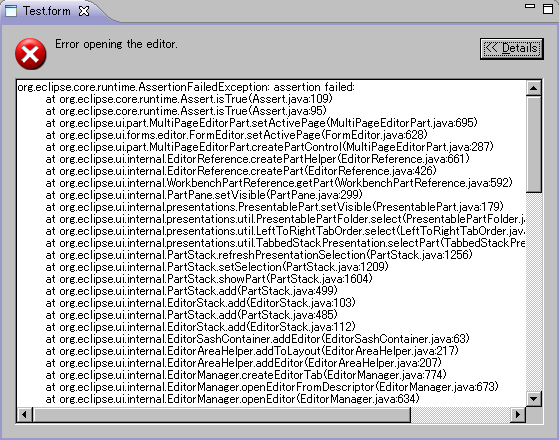The image size is (559, 440).
Task: Click the empty vertical scrollbar track below thumb
Action: [534, 292]
